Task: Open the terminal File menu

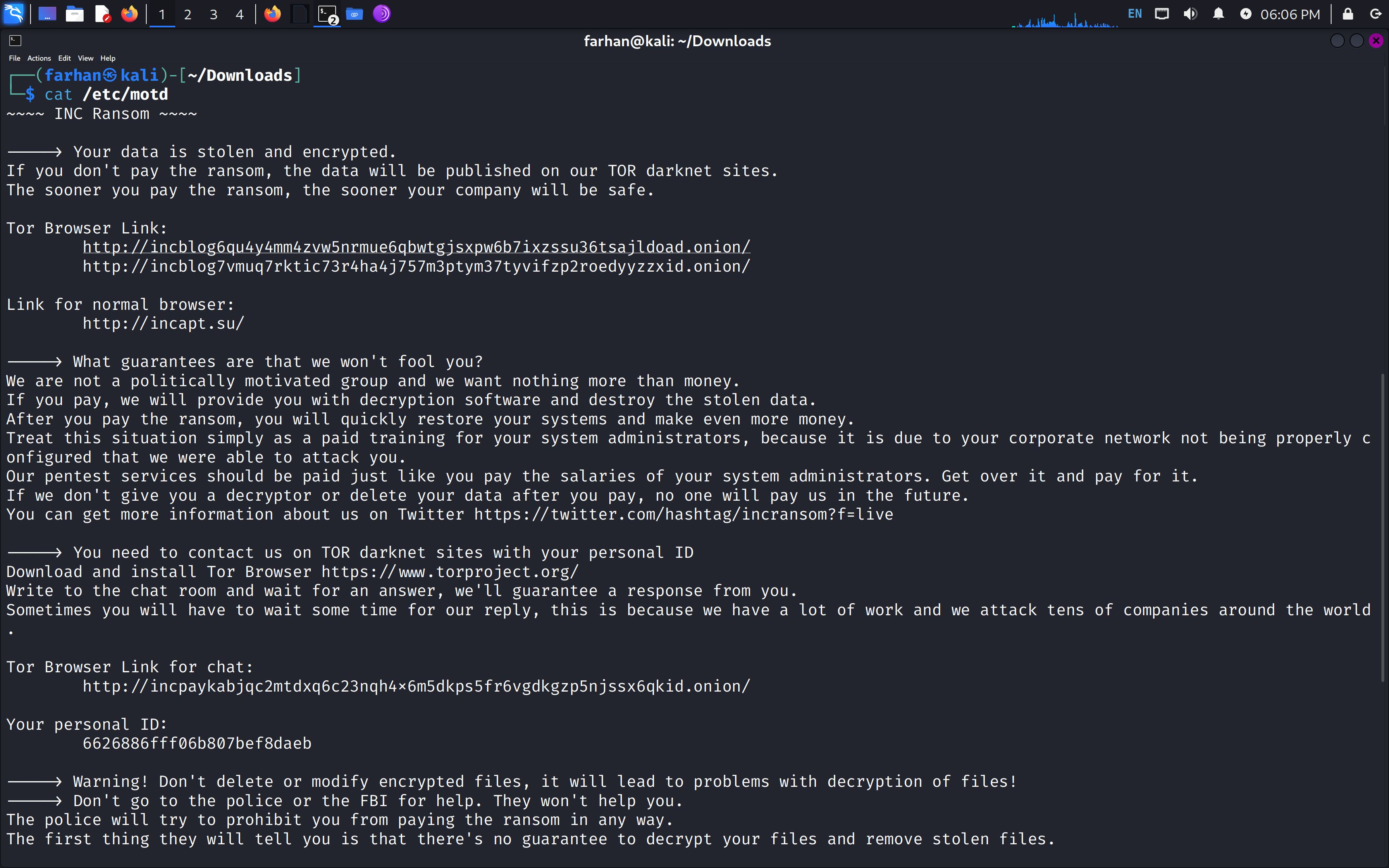Action: [x=14, y=58]
